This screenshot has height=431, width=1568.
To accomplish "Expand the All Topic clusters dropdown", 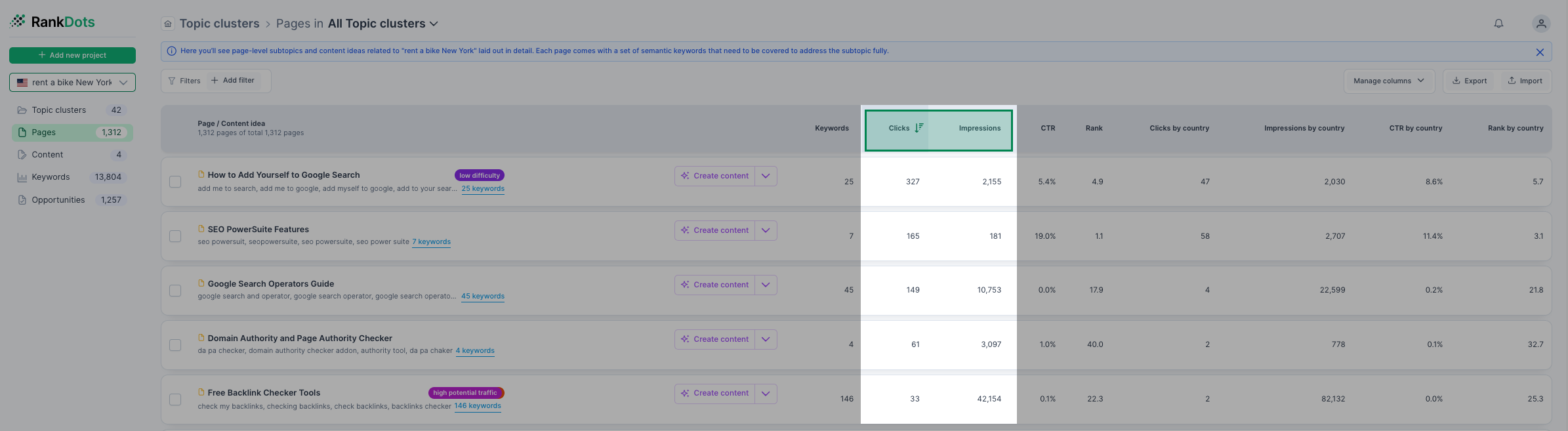I will pos(383,24).
